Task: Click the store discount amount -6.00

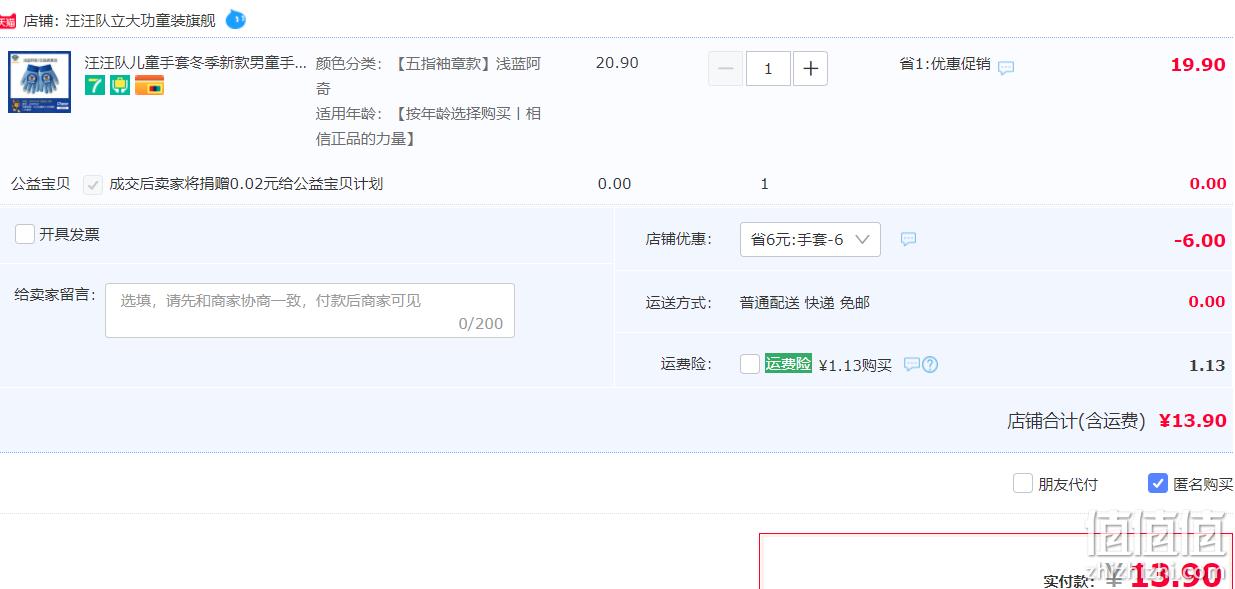Action: pyautogui.click(x=1199, y=240)
